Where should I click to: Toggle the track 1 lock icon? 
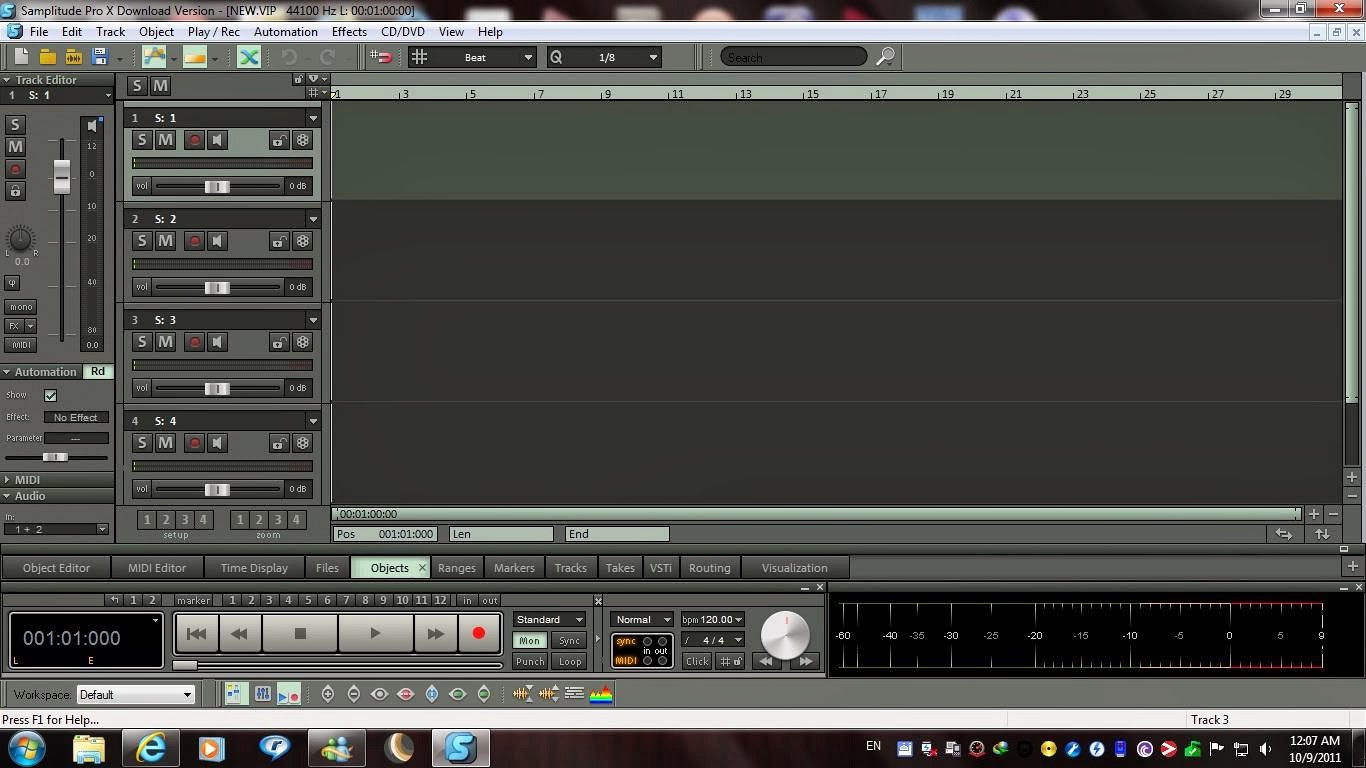[279, 140]
